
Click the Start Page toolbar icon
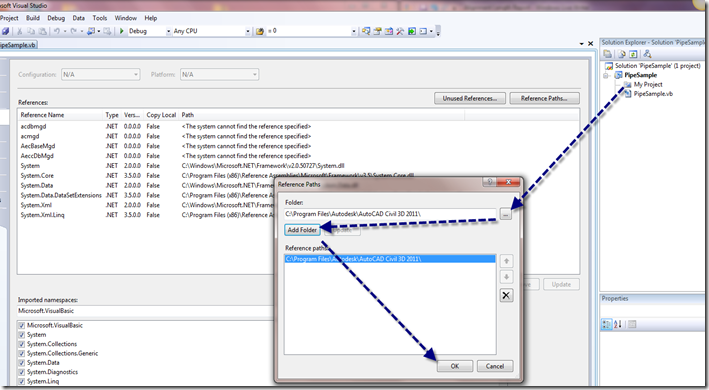[412, 31]
